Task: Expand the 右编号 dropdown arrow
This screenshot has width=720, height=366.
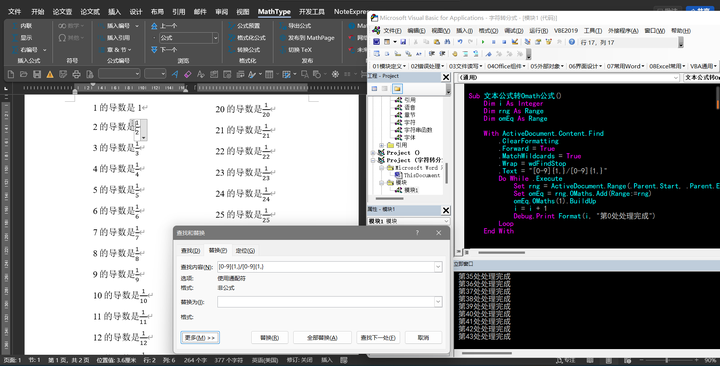Action: (45, 50)
